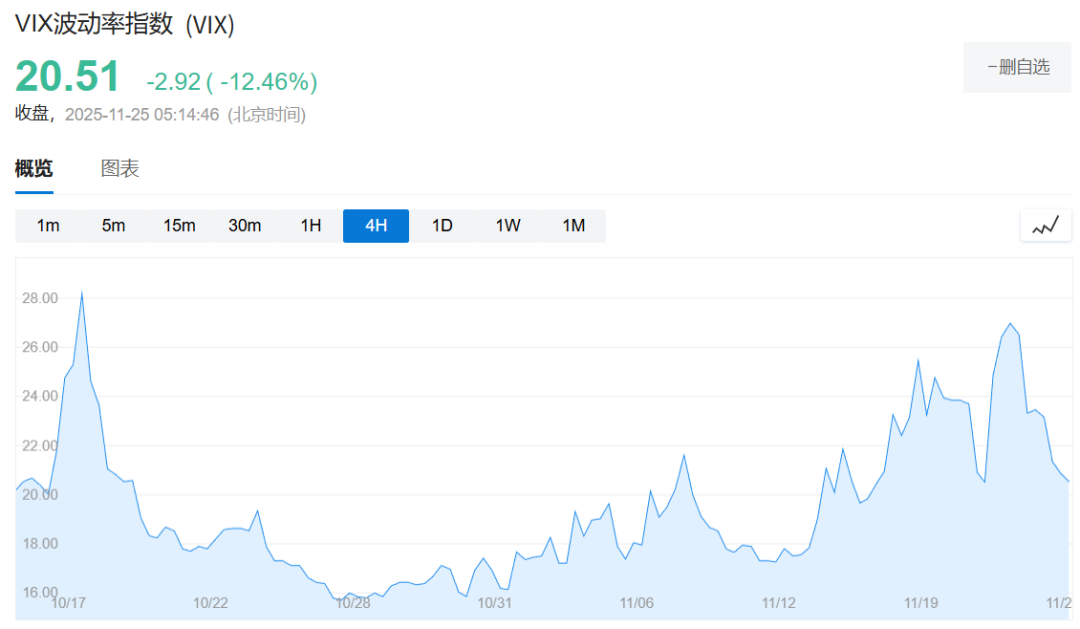Viewport: 1080px width, 629px height.
Task: Select the 4H timeframe
Action: [376, 226]
